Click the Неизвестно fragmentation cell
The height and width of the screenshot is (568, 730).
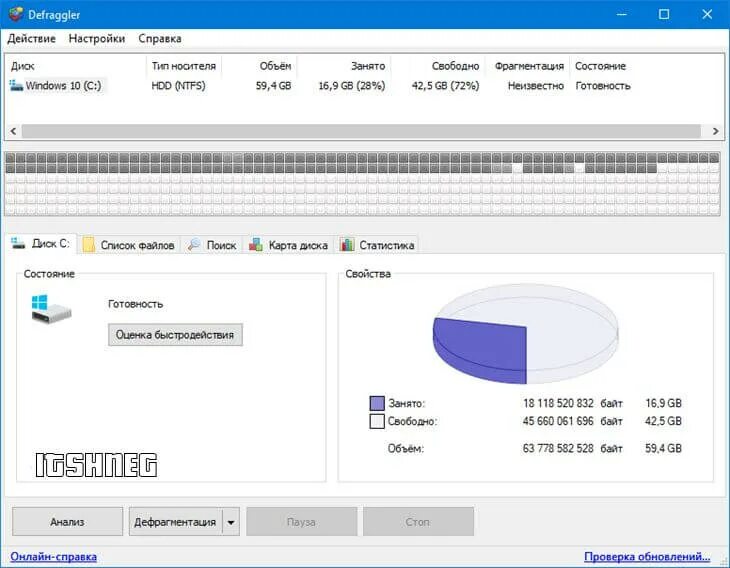(x=535, y=86)
